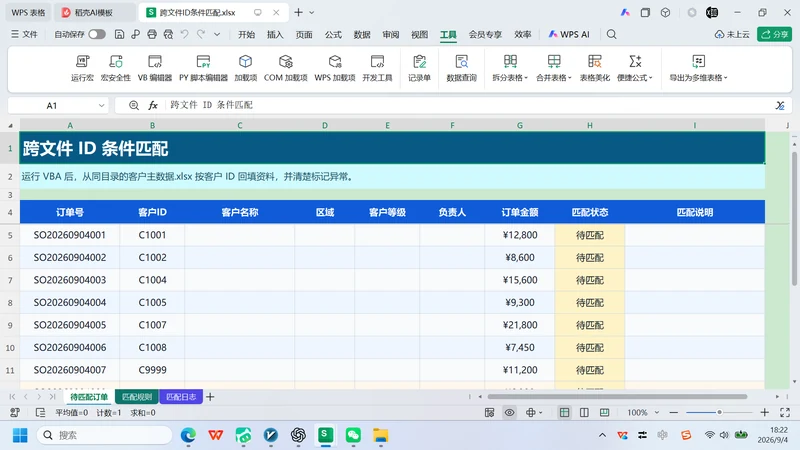Viewport: 800px width, 450px height.
Task: Click 表格美化 table beautify icon
Action: click(x=594, y=68)
